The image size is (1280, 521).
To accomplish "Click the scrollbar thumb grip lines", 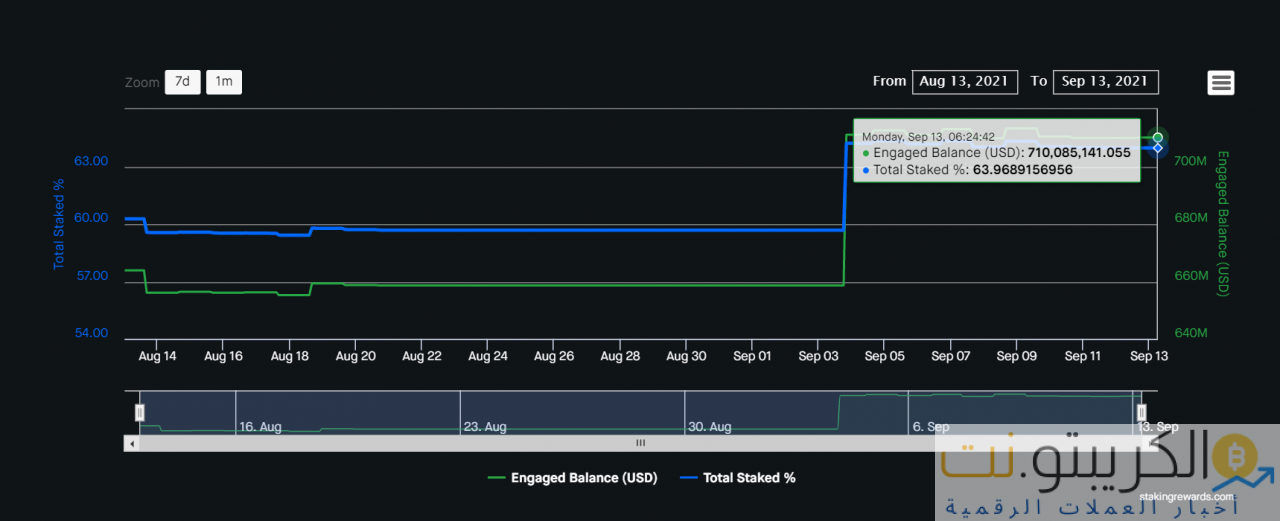I will 640,443.
